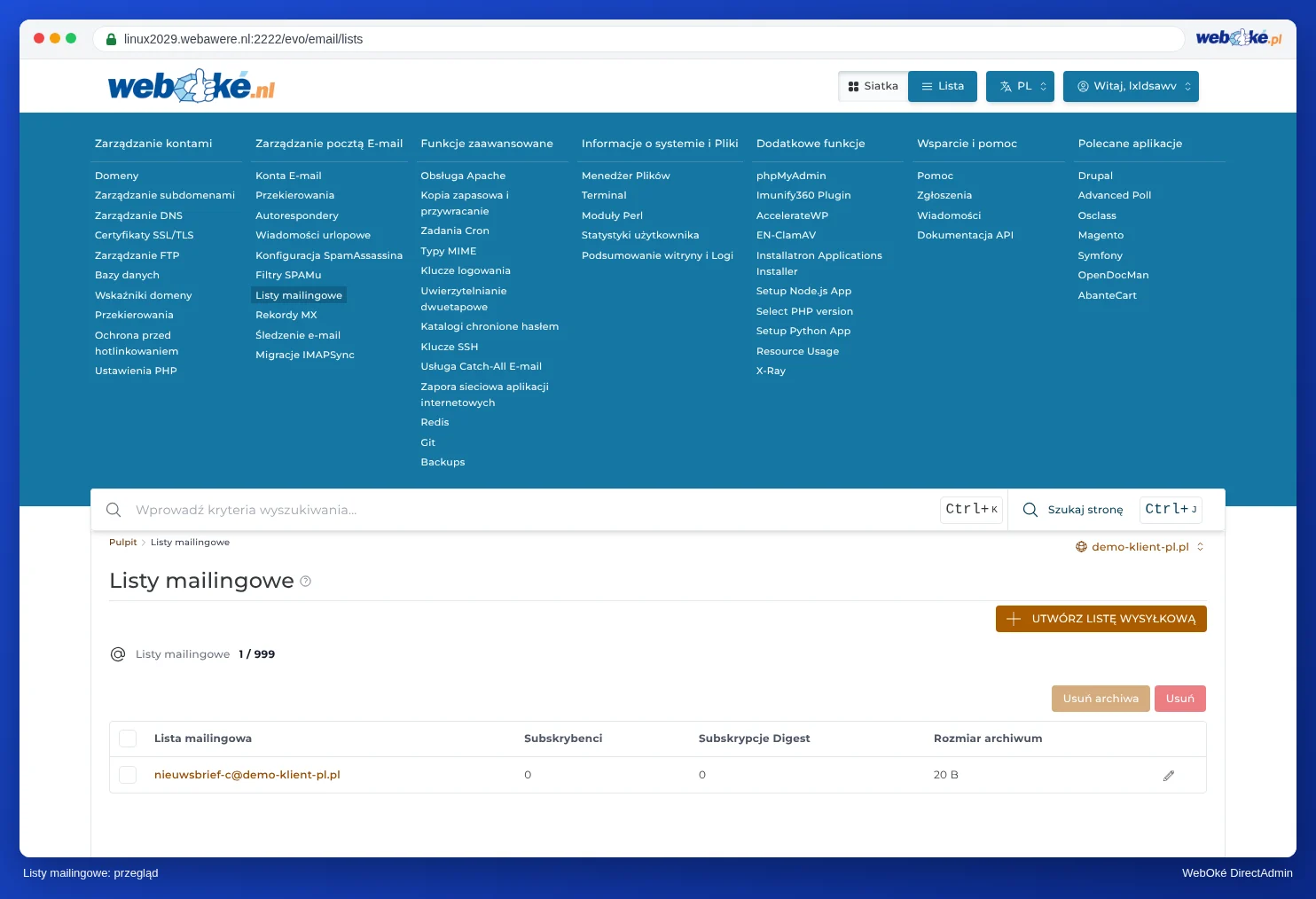Click the magnifier icon in search criteria field
1316x899 pixels.
click(114, 510)
